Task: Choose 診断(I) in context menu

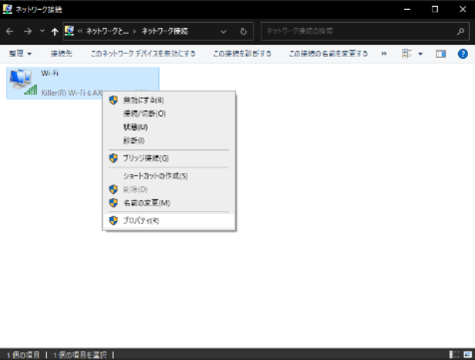Action: tap(169, 140)
